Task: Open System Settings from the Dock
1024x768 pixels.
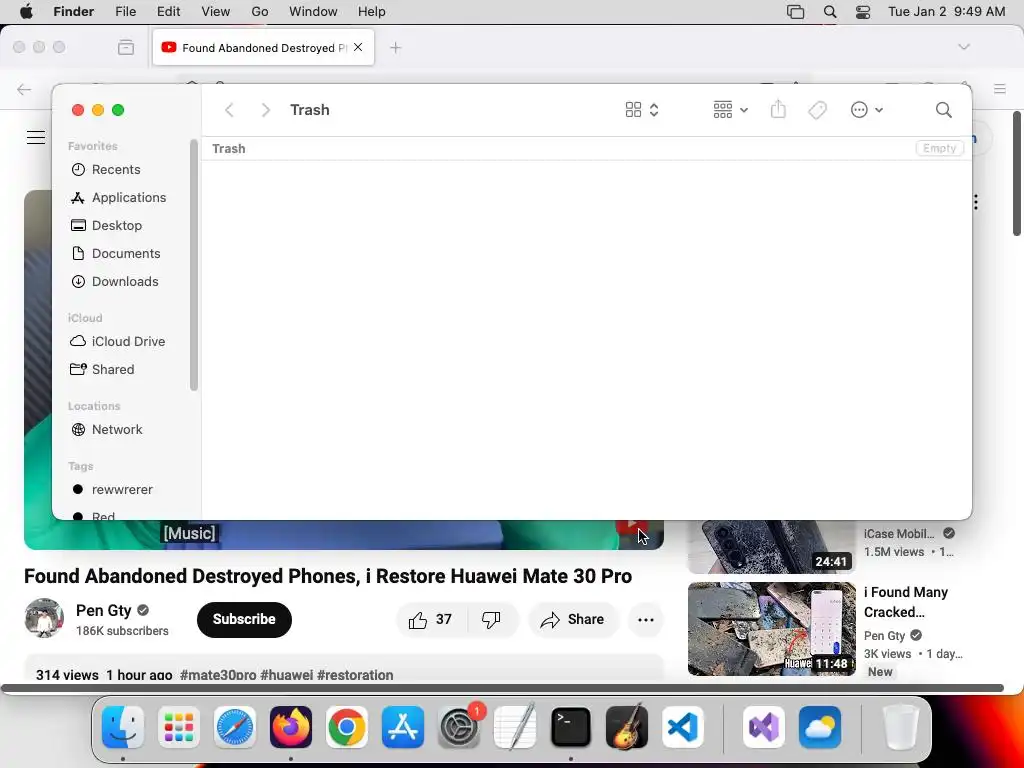Action: (x=458, y=727)
